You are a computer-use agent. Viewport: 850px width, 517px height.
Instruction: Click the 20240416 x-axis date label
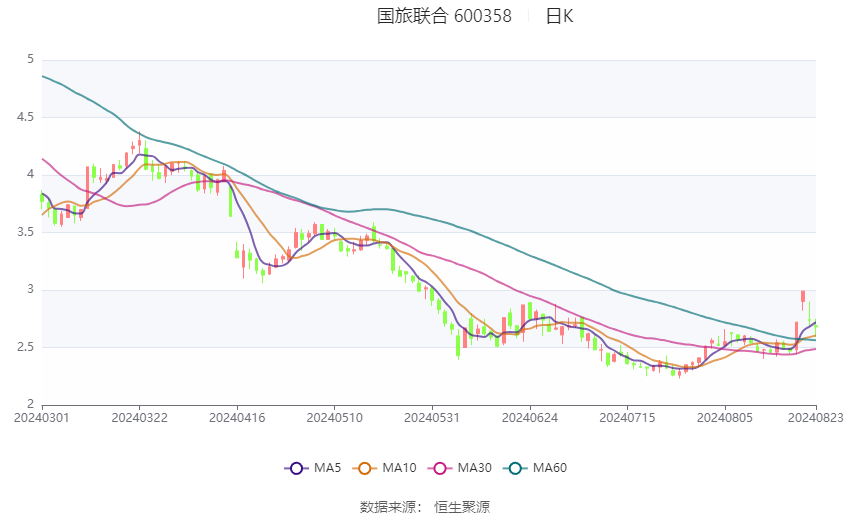coord(237,418)
